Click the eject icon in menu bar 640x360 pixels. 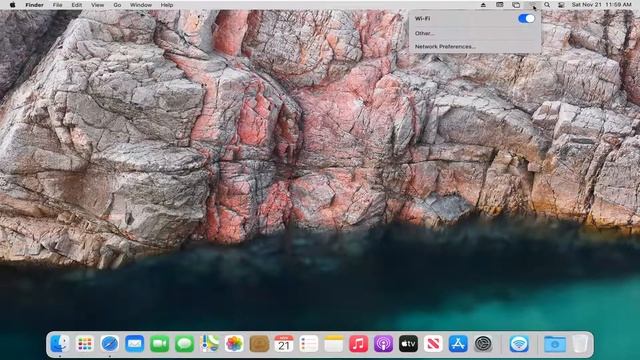483,5
